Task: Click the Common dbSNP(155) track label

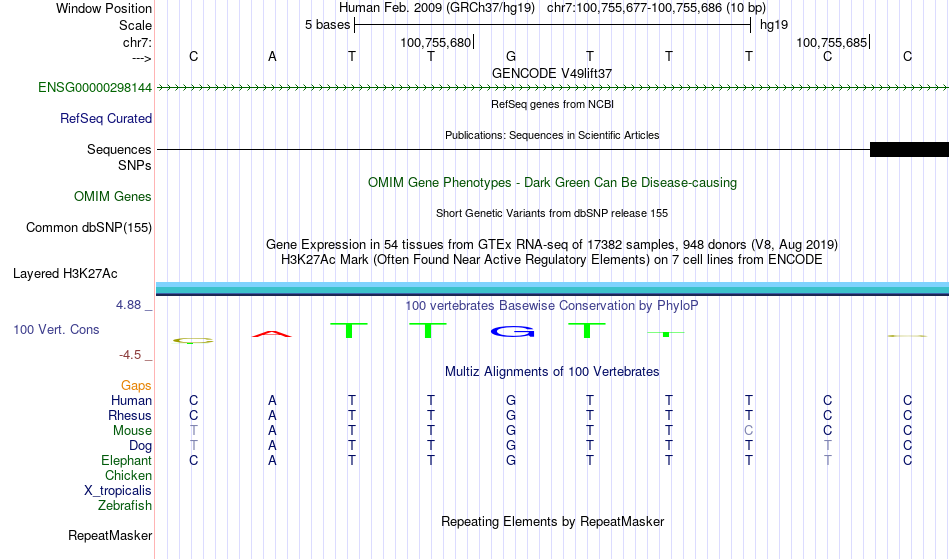Action: click(89, 228)
